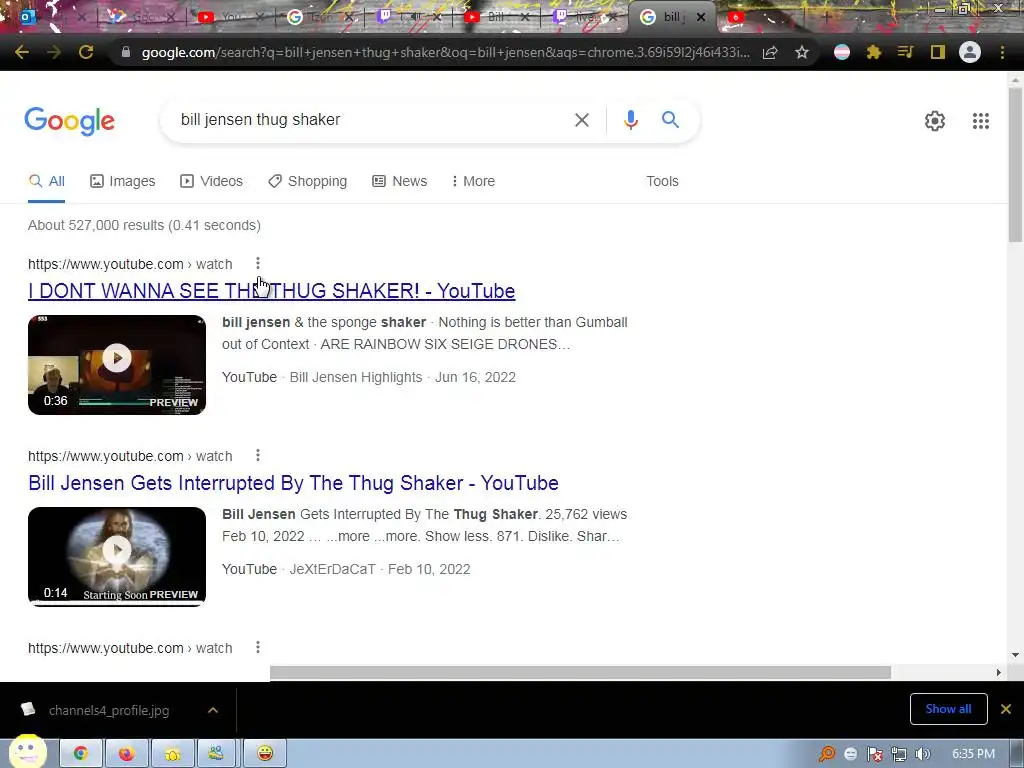Screen dimensions: 1024x768
Task: Open options for third youtube.com result
Action: [x=258, y=647]
